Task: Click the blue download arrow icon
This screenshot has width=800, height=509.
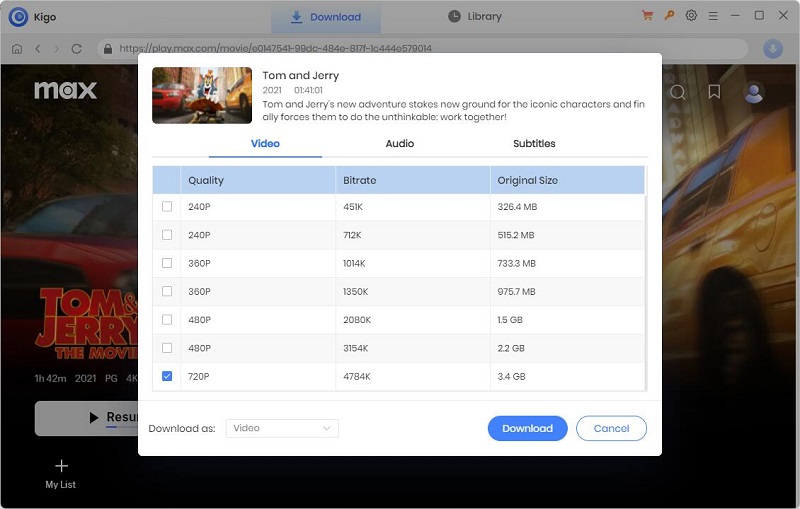Action: (x=773, y=48)
